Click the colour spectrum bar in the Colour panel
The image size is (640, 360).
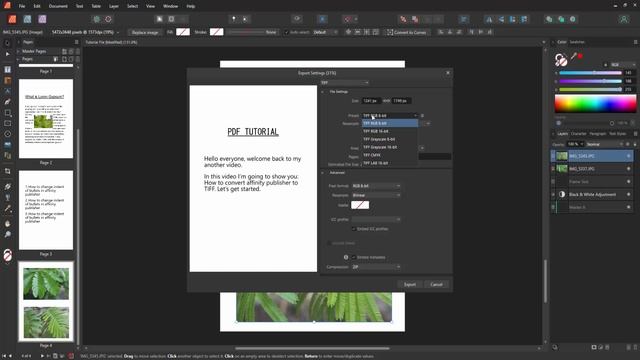coord(595,104)
